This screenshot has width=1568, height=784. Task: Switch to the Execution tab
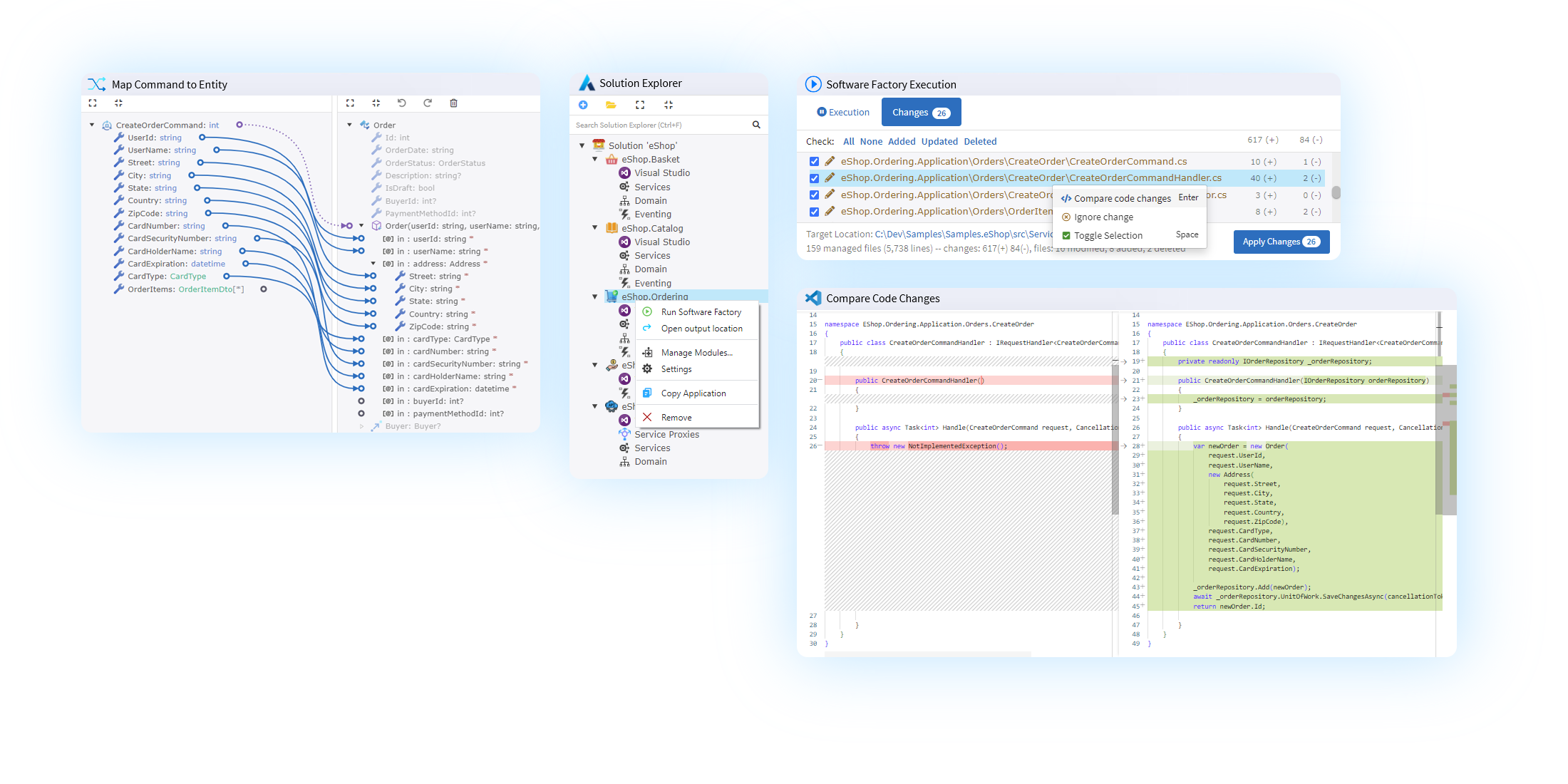pyautogui.click(x=843, y=112)
